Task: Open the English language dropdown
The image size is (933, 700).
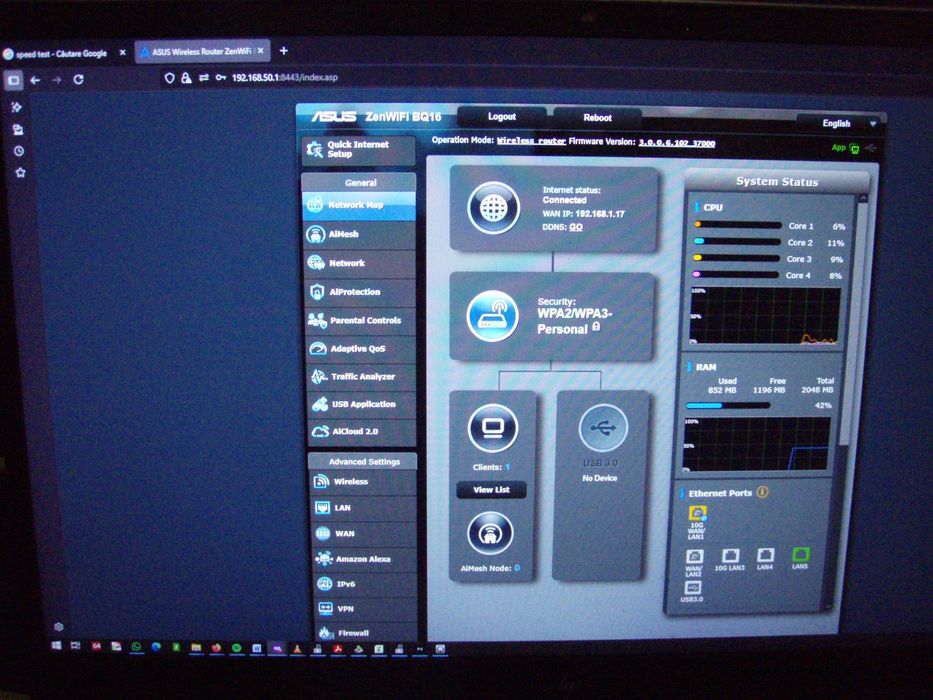Action: 841,123
